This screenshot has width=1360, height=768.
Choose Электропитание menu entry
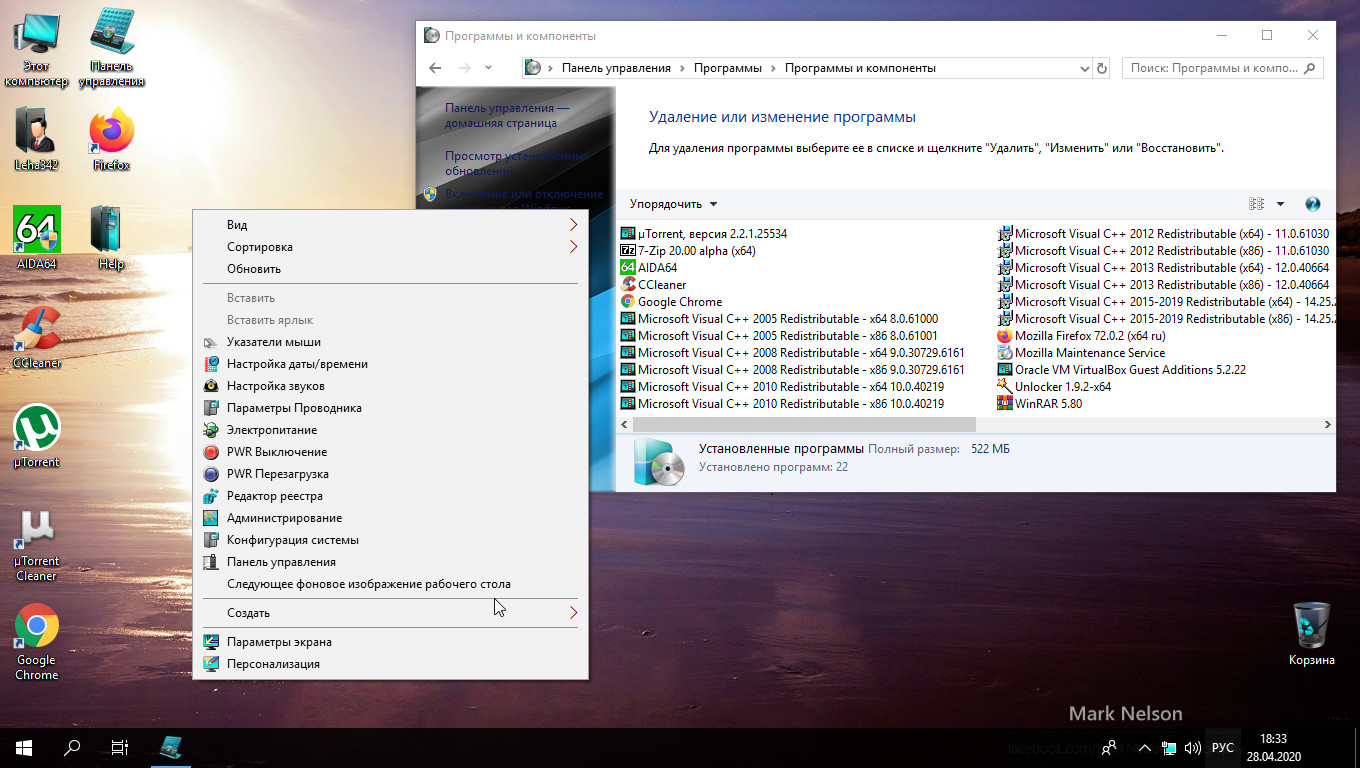pos(390,430)
